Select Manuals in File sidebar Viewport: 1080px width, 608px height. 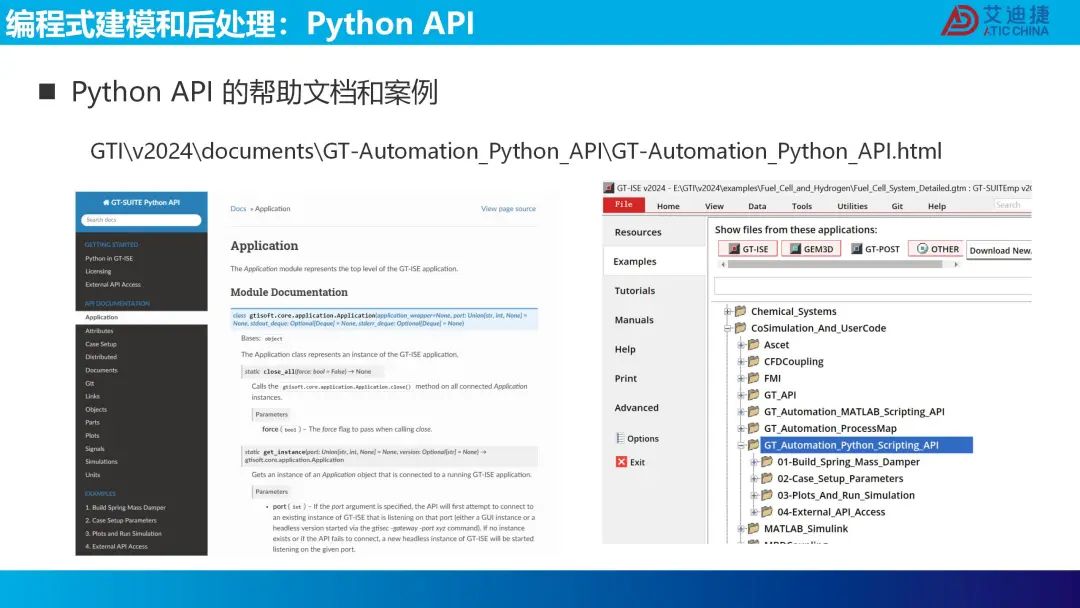coord(654,320)
